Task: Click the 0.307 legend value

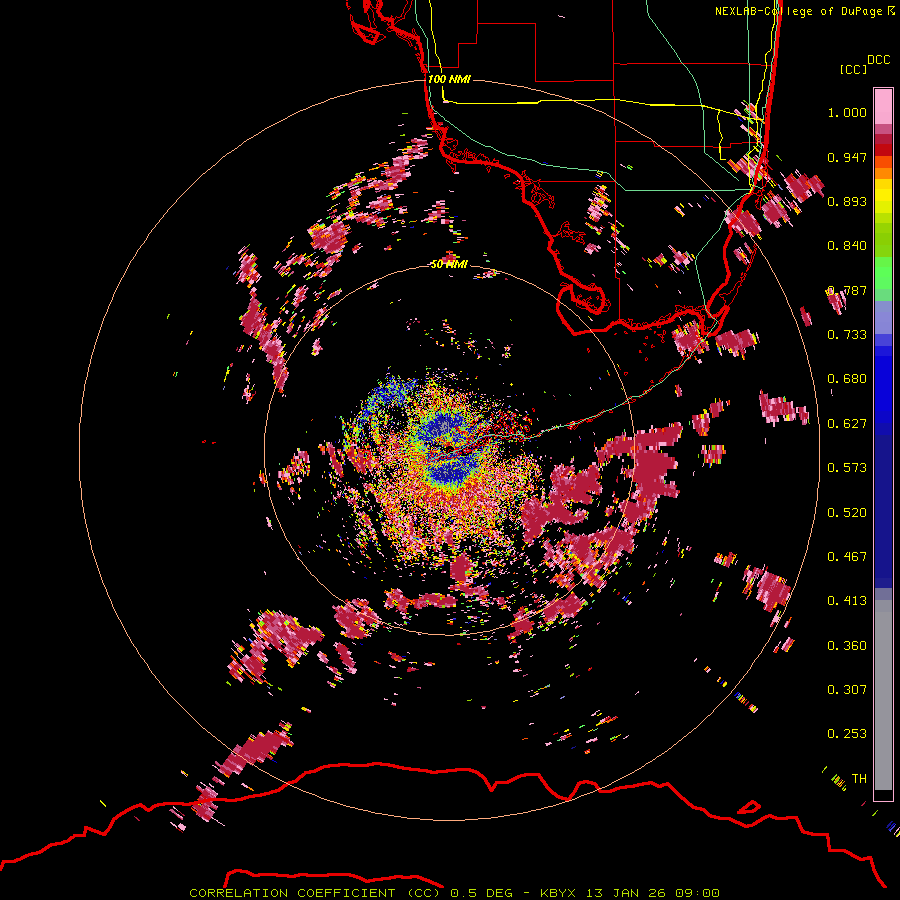Action: point(847,689)
